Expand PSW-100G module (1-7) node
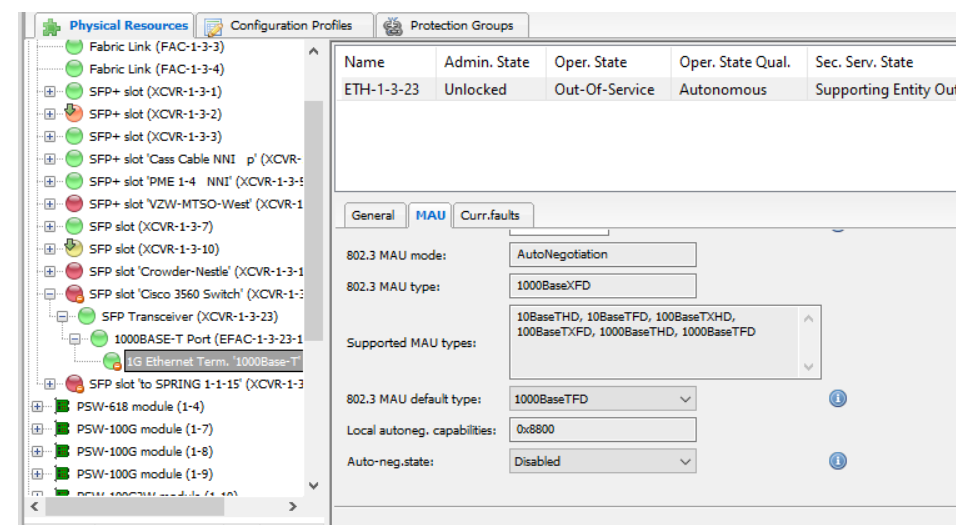Screen dimensions: 967x532 pos(37,429)
